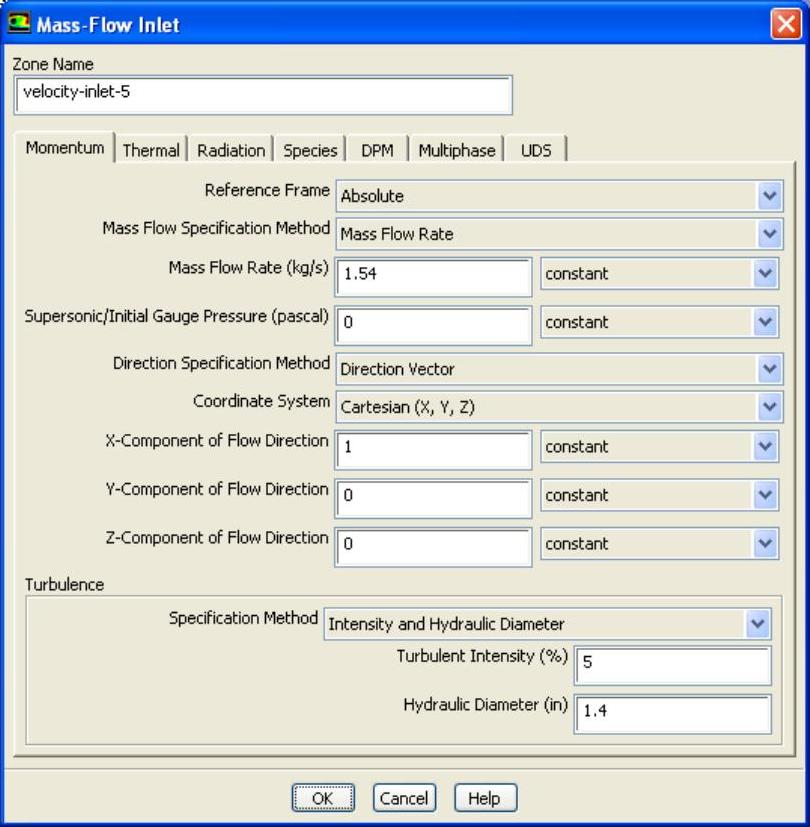The image size is (810, 827).
Task: Open turbulence Specification Method dropdown
Action: point(757,624)
